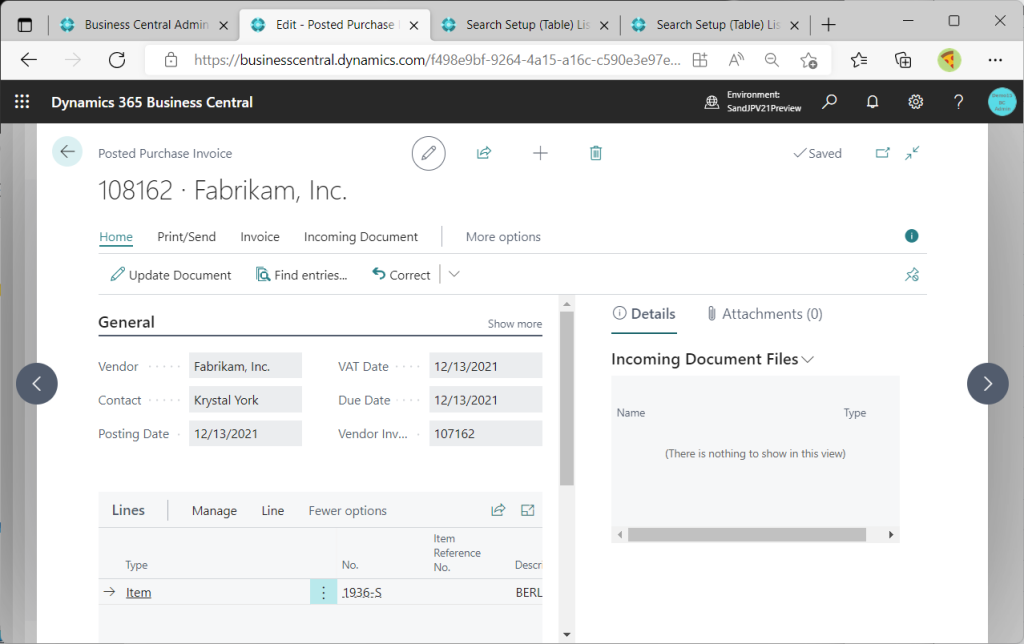Switch to Fewer options in Lines
The height and width of the screenshot is (644, 1024).
(x=347, y=511)
